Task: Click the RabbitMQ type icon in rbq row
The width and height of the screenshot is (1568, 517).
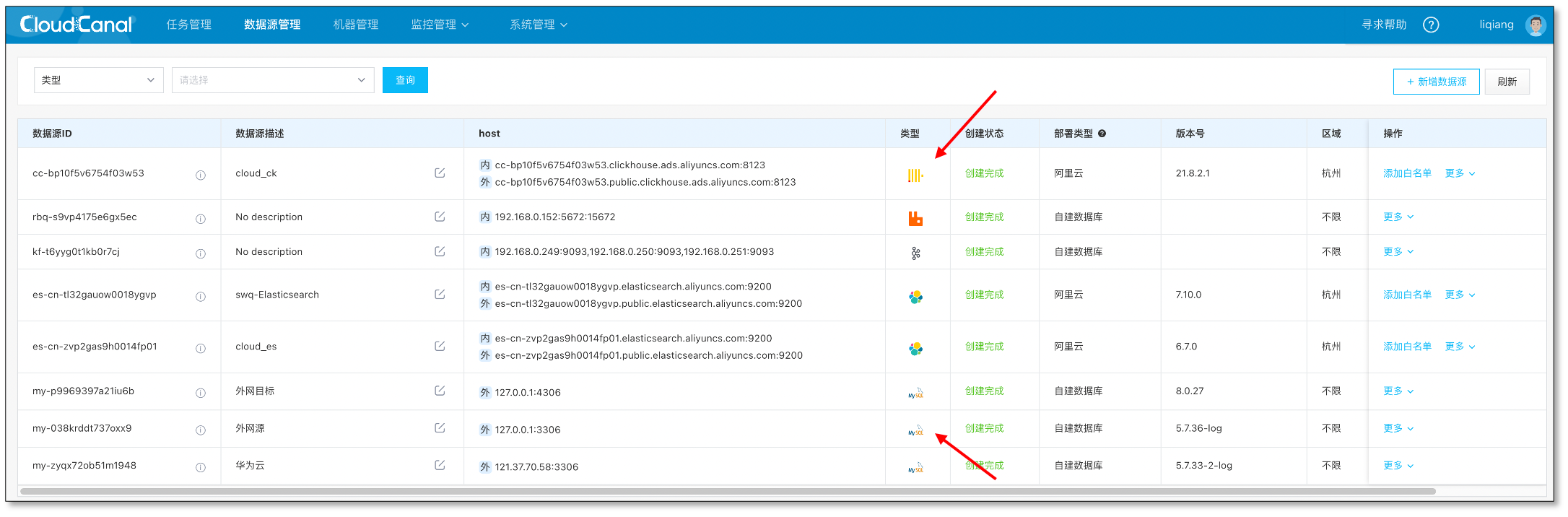Action: (915, 218)
